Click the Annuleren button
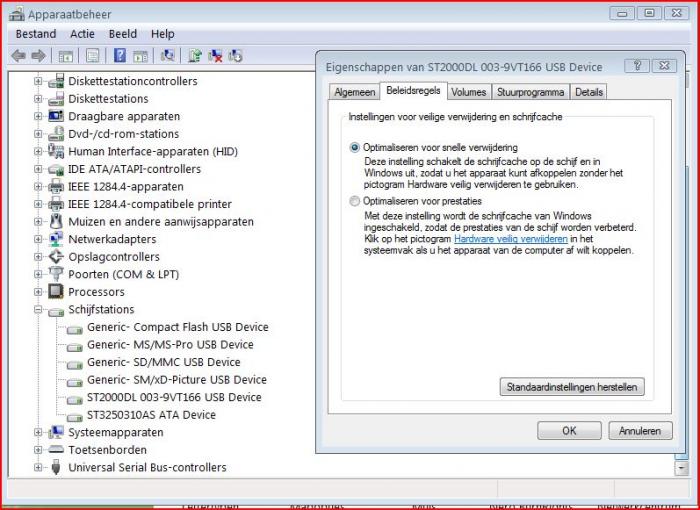Screen dimensions: 700x510 pos(640,431)
